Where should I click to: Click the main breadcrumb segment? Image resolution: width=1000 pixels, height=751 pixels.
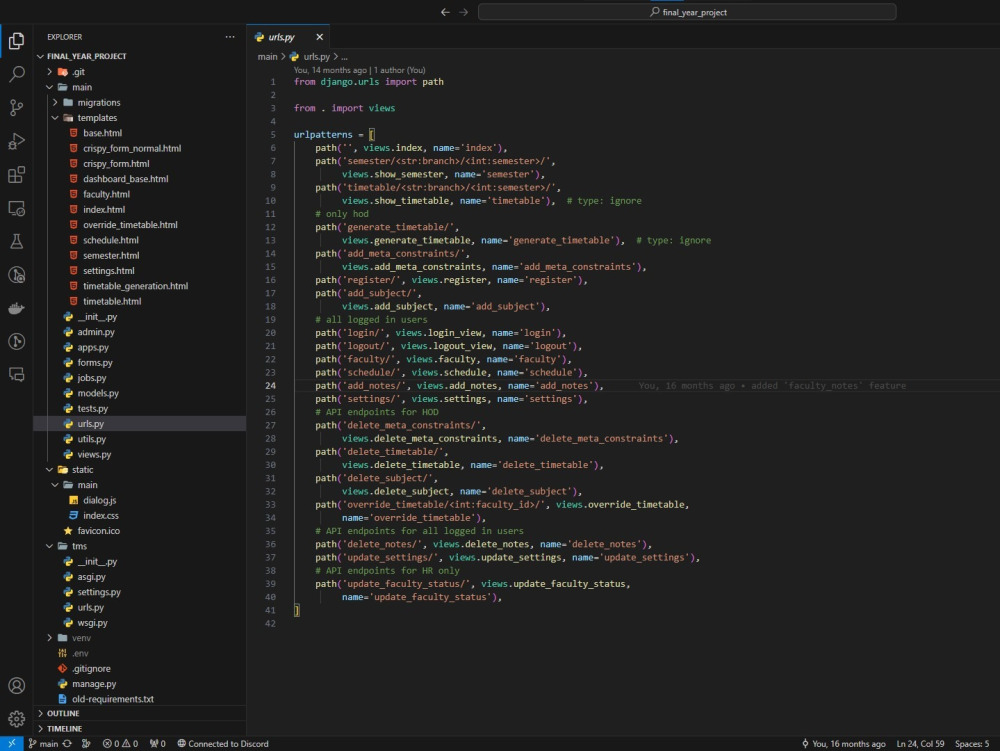pyautogui.click(x=267, y=57)
